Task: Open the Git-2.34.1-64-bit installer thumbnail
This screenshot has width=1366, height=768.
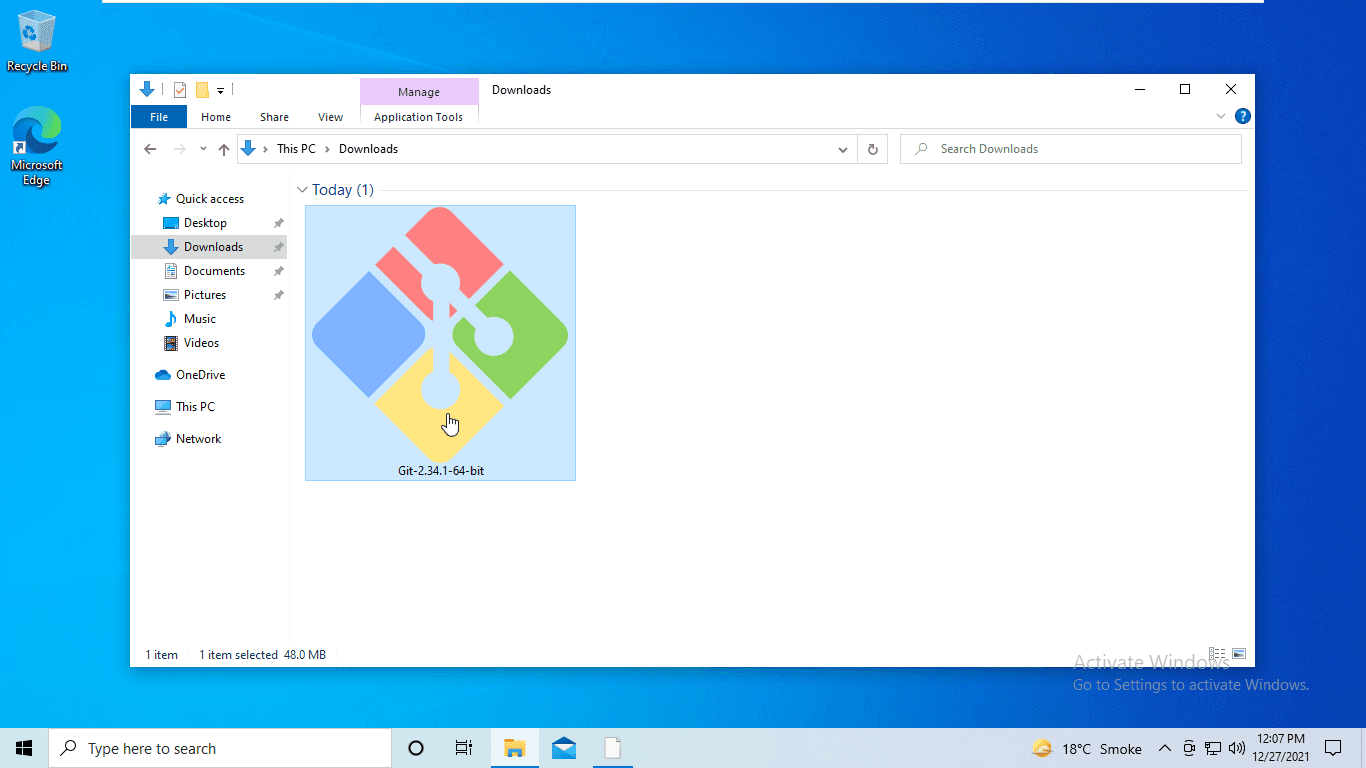Action: click(440, 342)
